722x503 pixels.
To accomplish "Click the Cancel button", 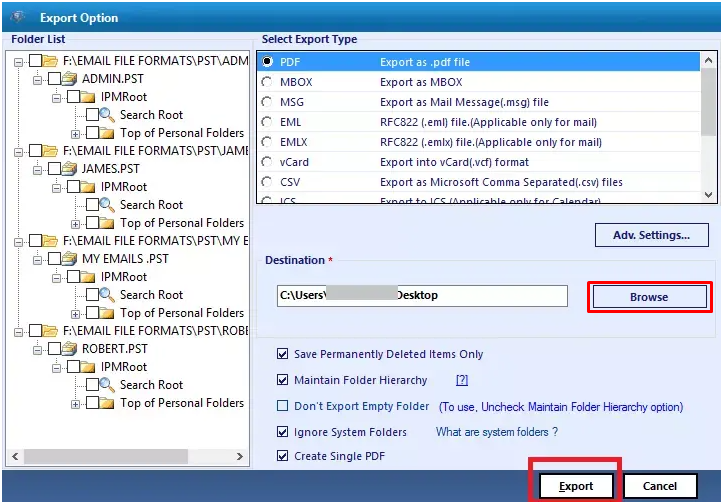I will click(x=660, y=486).
